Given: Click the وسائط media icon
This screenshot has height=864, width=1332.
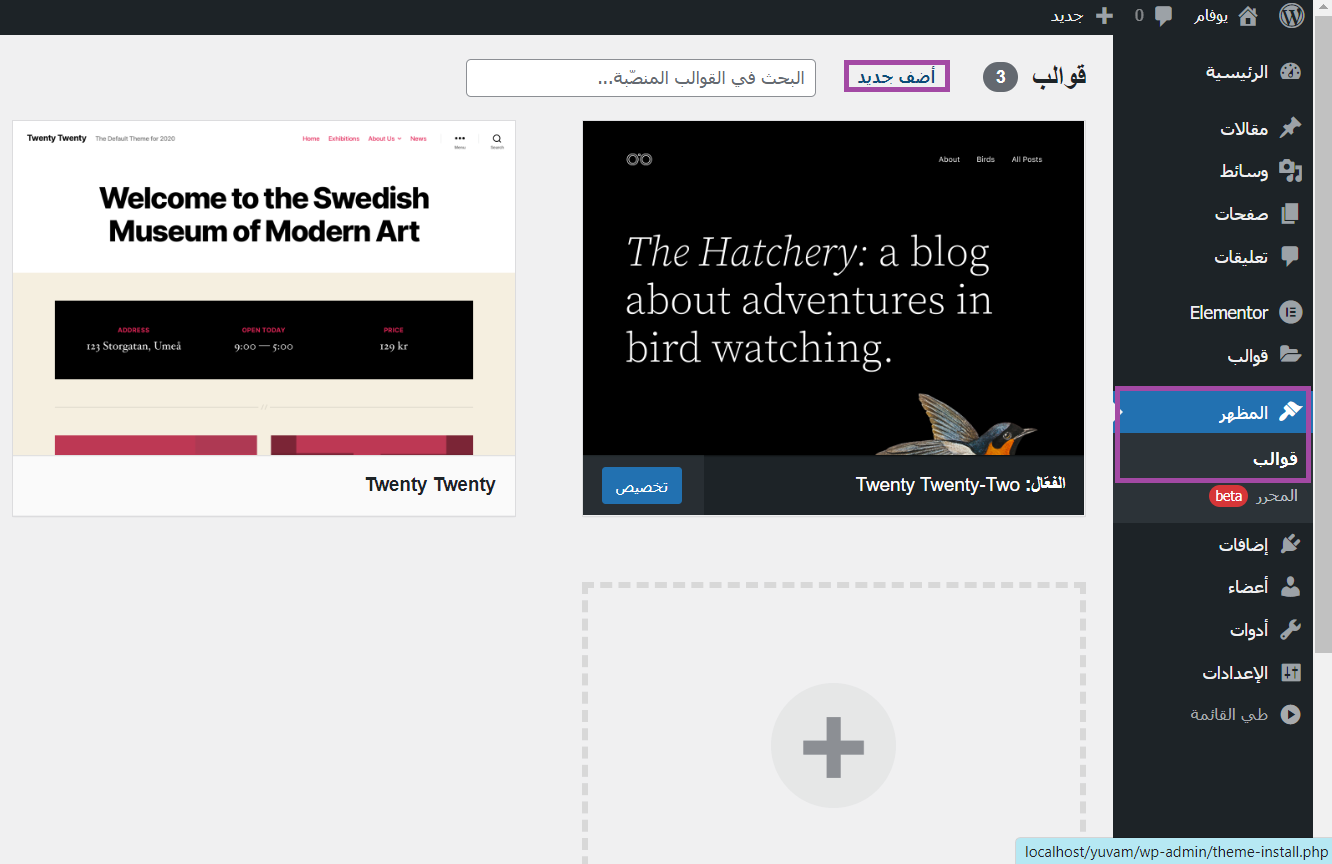Looking at the screenshot, I should pyautogui.click(x=1290, y=171).
